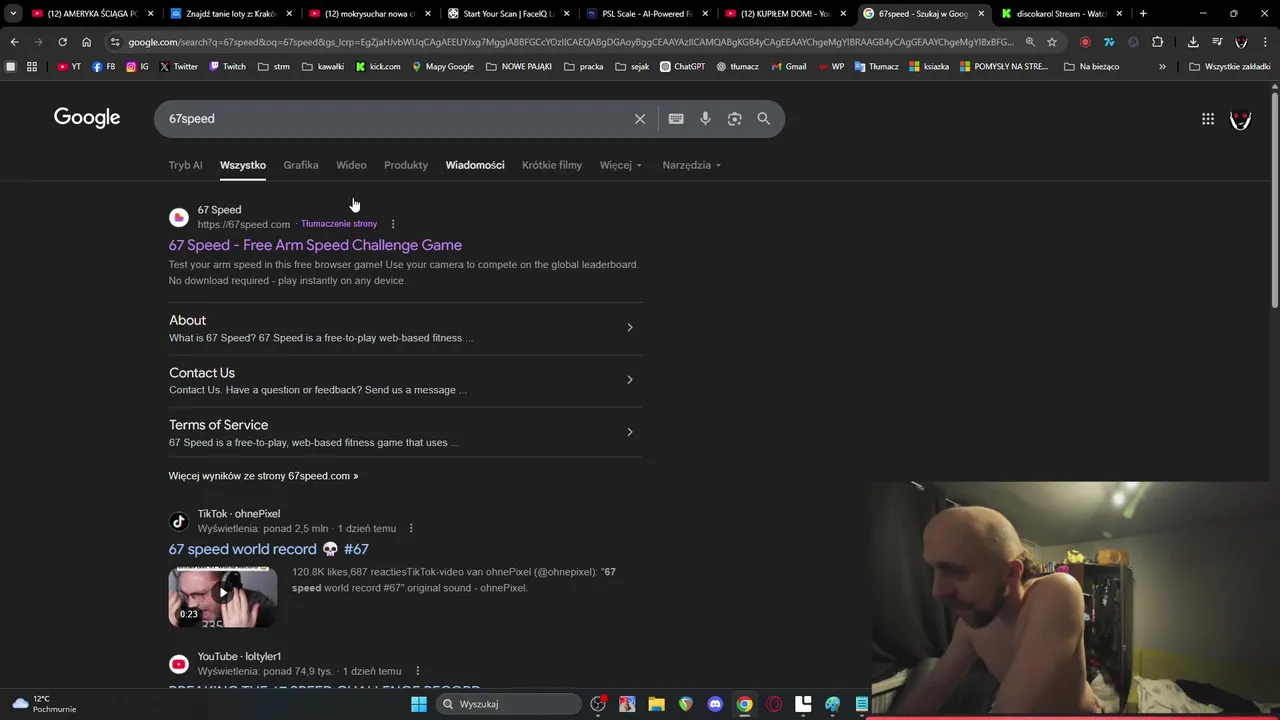Screen dimensions: 1280x720
Task: Open the Google account avatar
Action: pos(1240,119)
